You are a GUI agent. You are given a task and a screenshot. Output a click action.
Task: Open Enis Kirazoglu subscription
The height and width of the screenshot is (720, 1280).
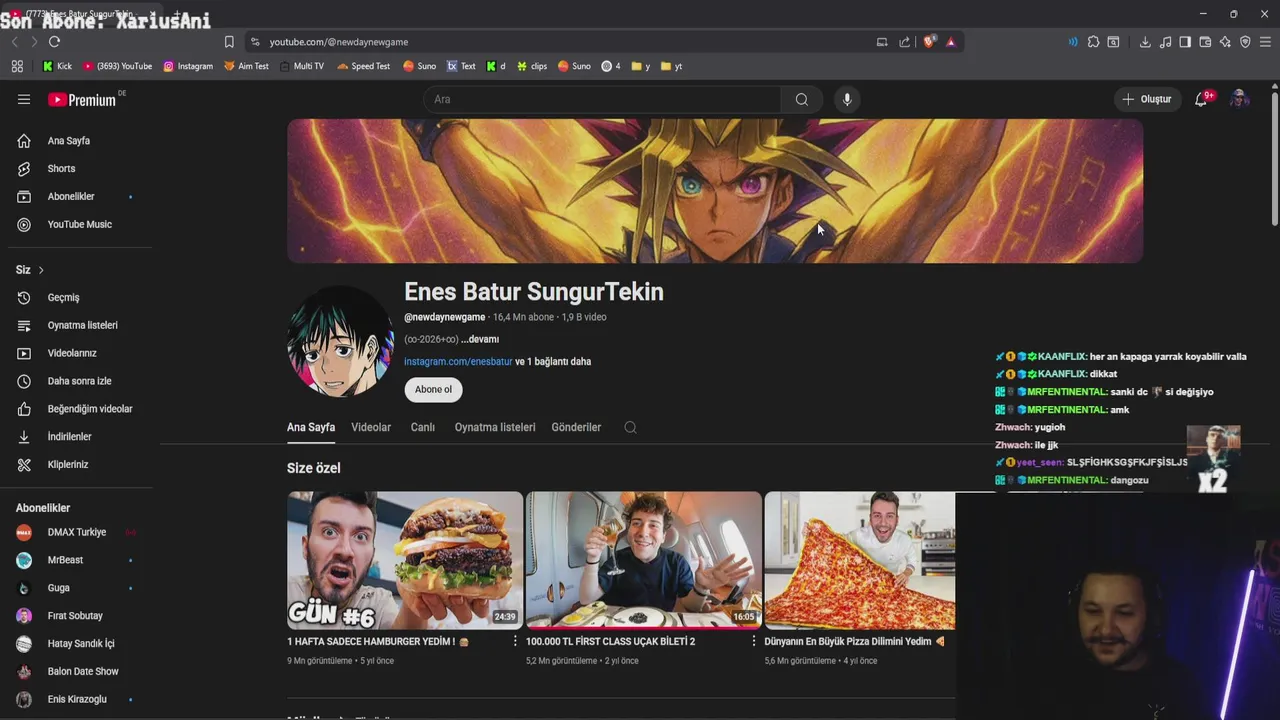pyautogui.click(x=76, y=699)
